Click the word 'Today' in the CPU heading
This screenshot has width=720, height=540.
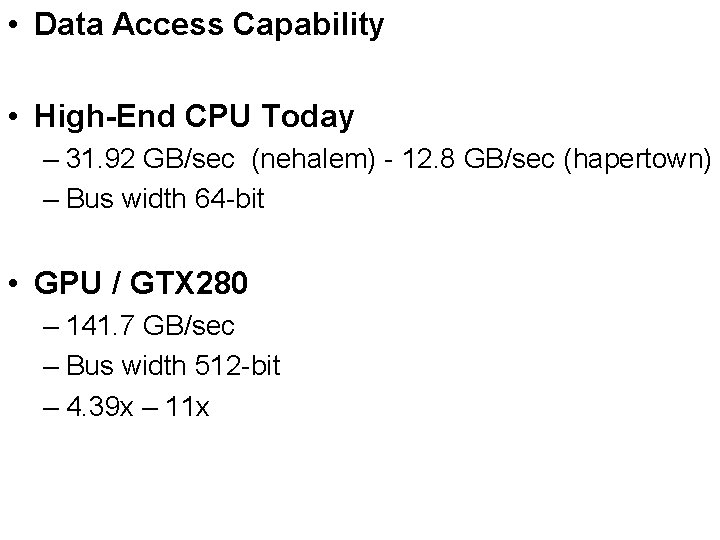coord(308,117)
